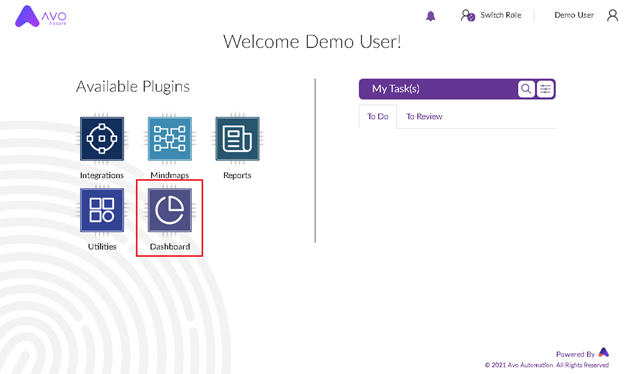
Task: Click the Demo User name
Action: pos(574,15)
